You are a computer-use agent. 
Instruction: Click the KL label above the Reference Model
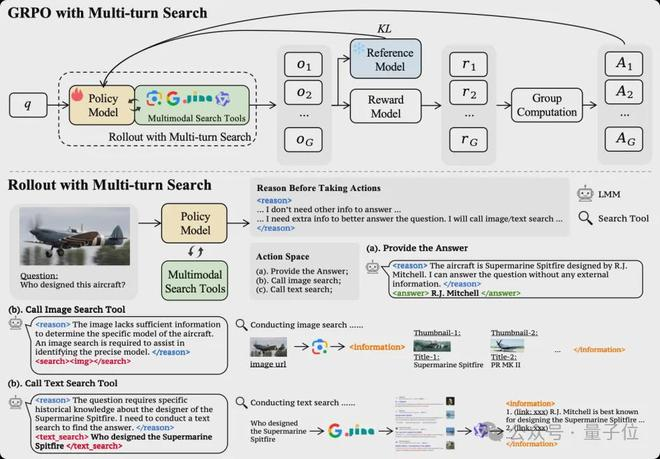384,29
